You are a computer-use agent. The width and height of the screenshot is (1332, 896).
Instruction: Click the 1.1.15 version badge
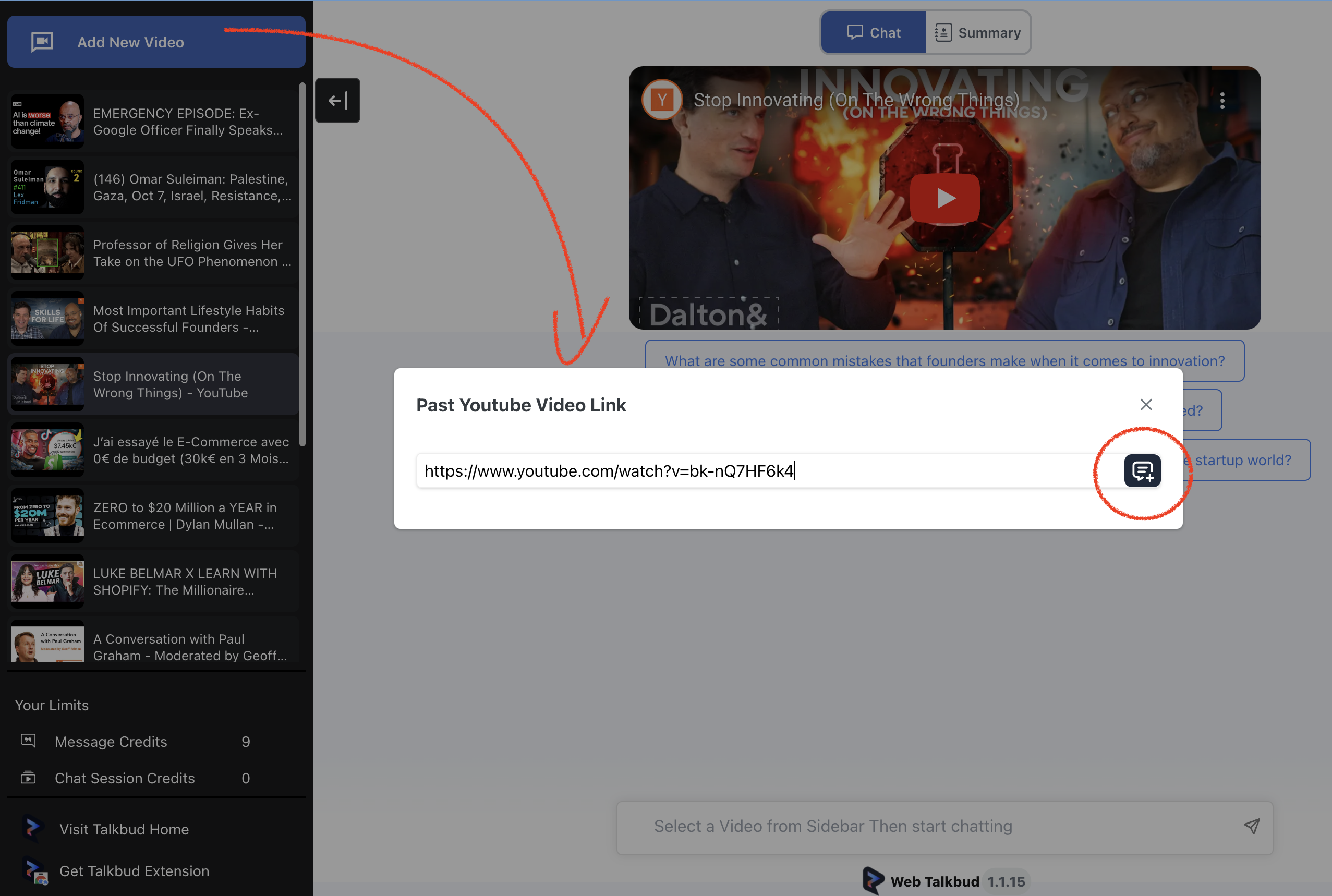[1006, 882]
